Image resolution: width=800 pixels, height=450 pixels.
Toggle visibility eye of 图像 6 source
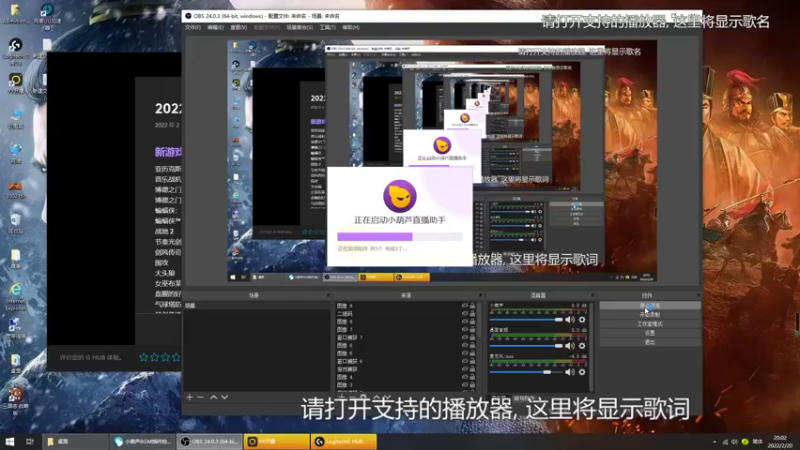464,345
